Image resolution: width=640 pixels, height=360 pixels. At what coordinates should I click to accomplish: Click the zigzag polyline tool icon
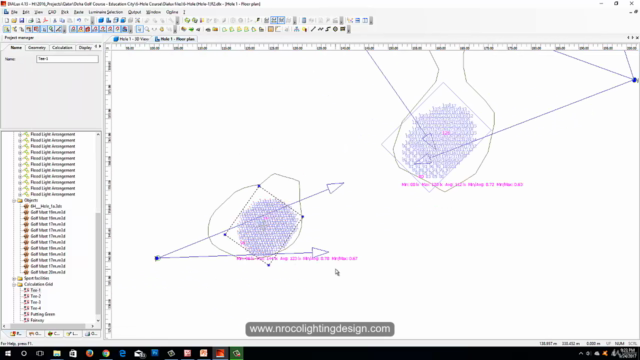pyautogui.click(x=320, y=29)
